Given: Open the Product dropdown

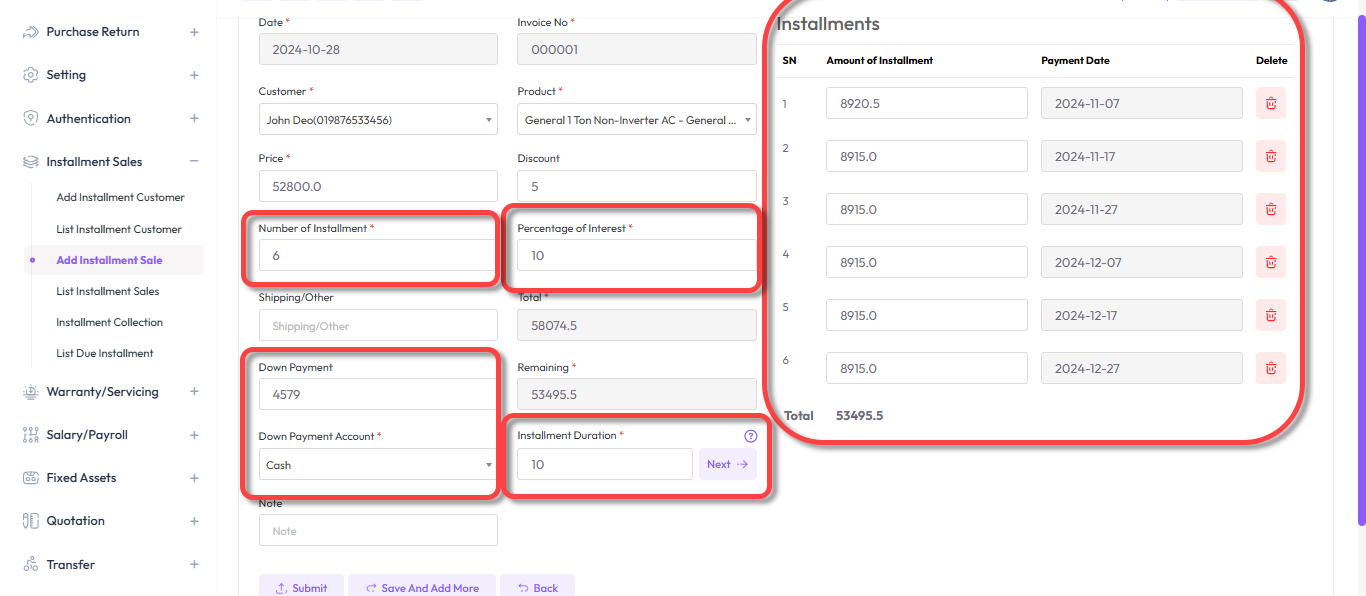Looking at the screenshot, I should pyautogui.click(x=636, y=120).
